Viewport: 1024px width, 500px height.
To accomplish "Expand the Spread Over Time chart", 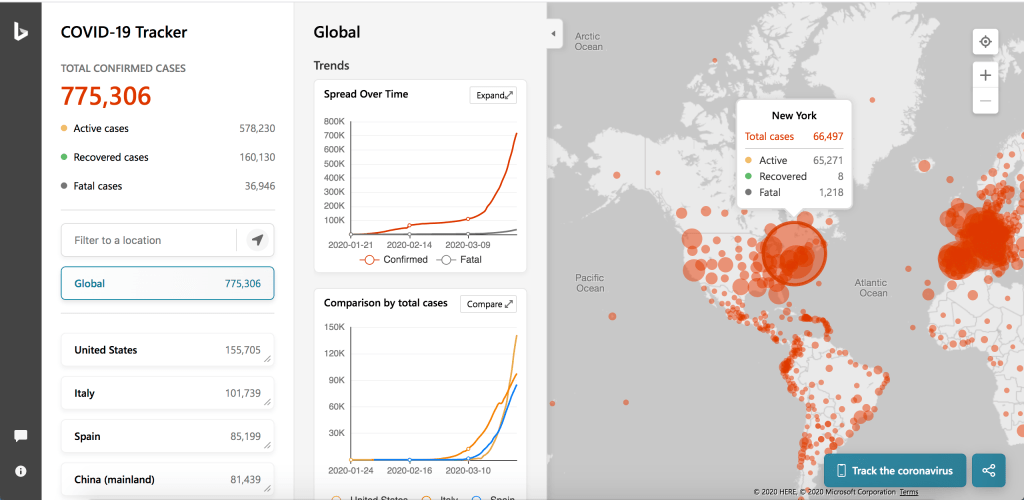I will (493, 95).
